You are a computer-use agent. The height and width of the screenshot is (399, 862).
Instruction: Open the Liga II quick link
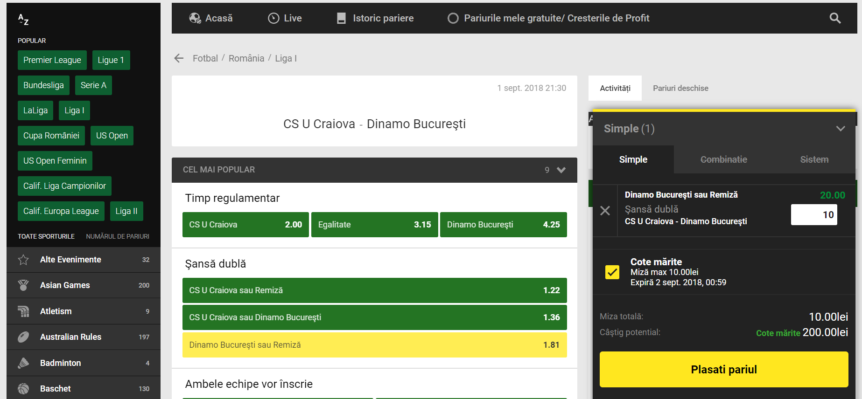[126, 211]
